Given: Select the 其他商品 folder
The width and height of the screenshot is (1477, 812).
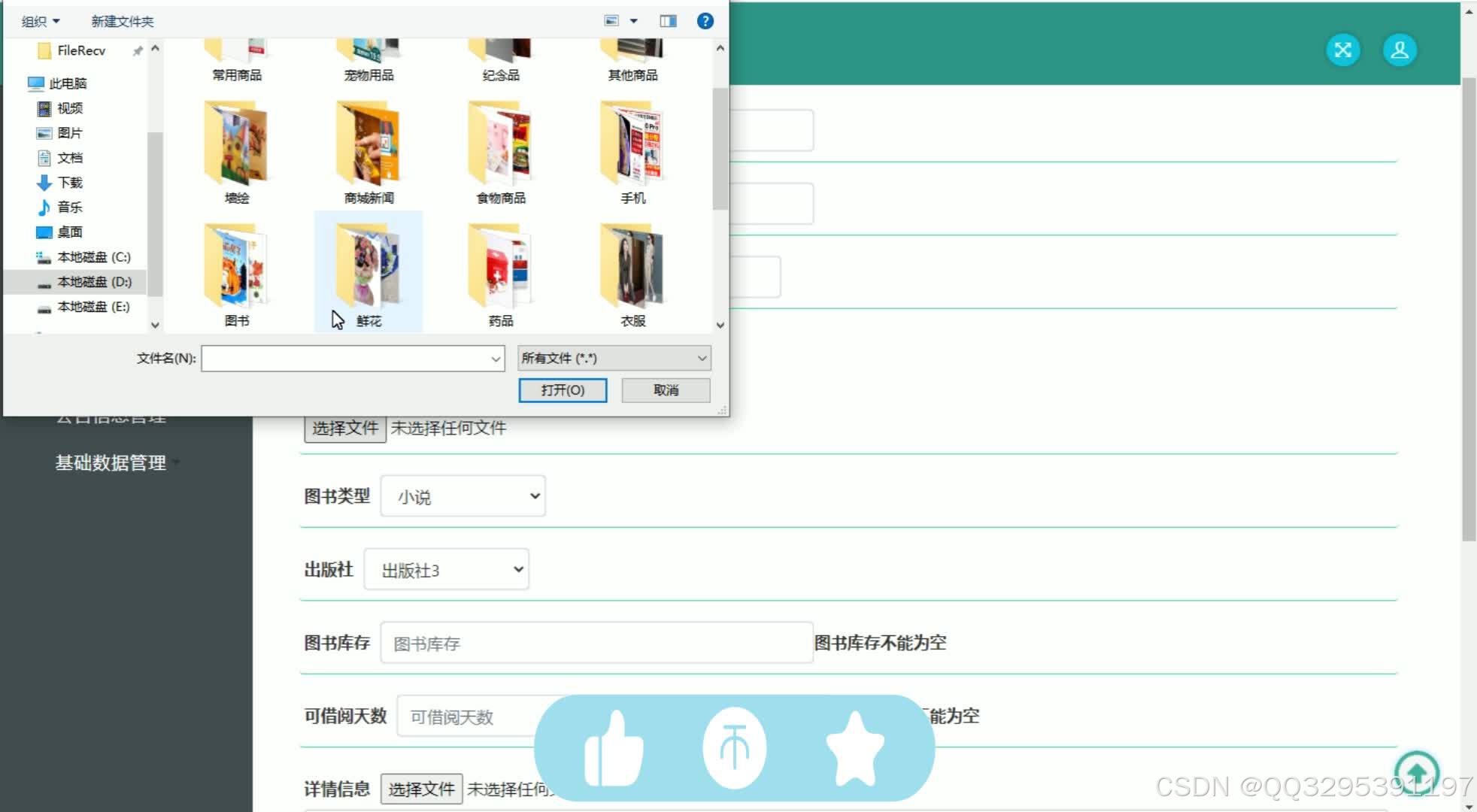Looking at the screenshot, I should pyautogui.click(x=632, y=62).
